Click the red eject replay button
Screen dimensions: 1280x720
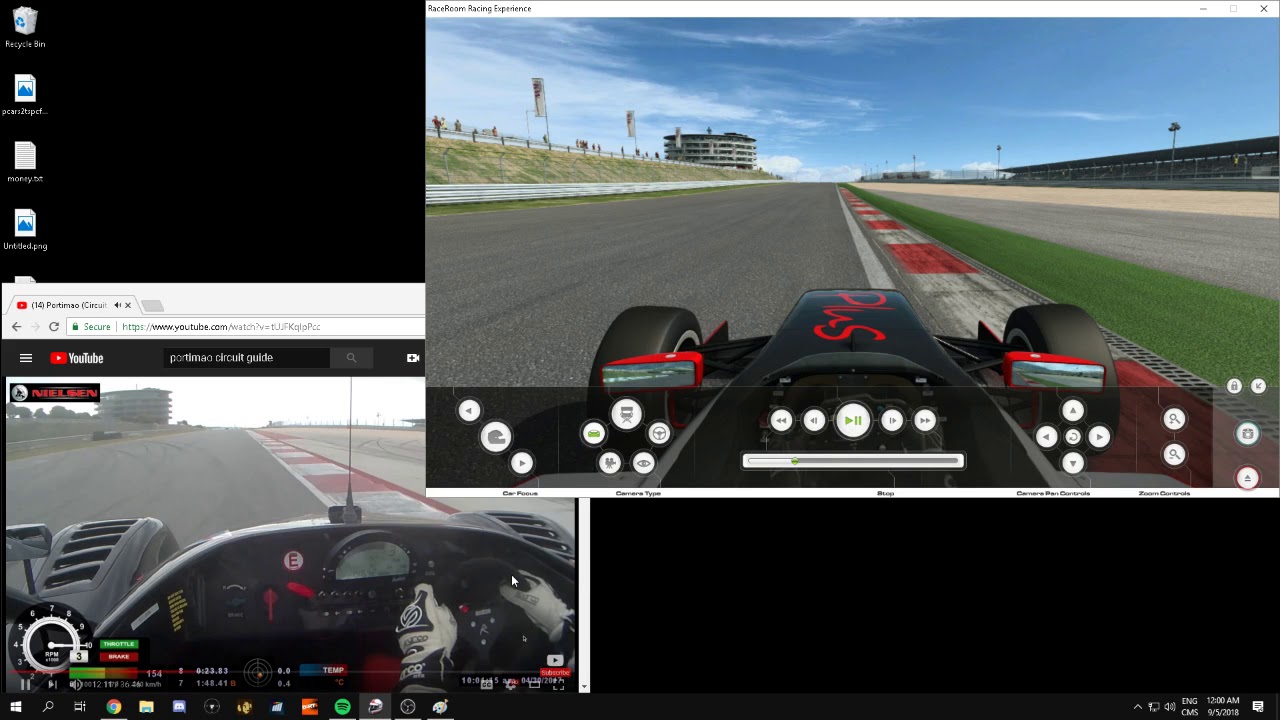coord(1247,478)
